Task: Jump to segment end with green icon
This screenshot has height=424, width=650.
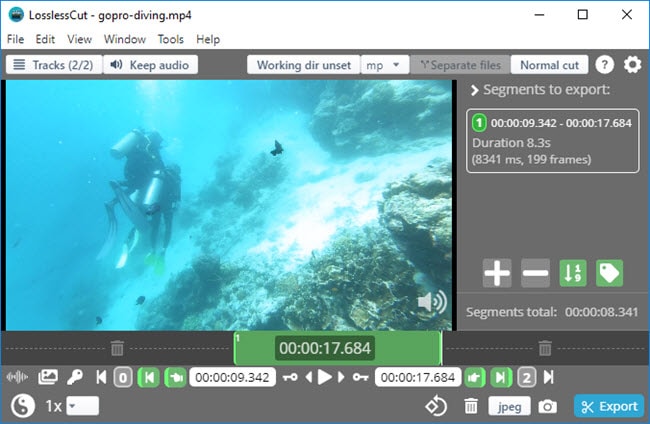Action: (x=501, y=378)
